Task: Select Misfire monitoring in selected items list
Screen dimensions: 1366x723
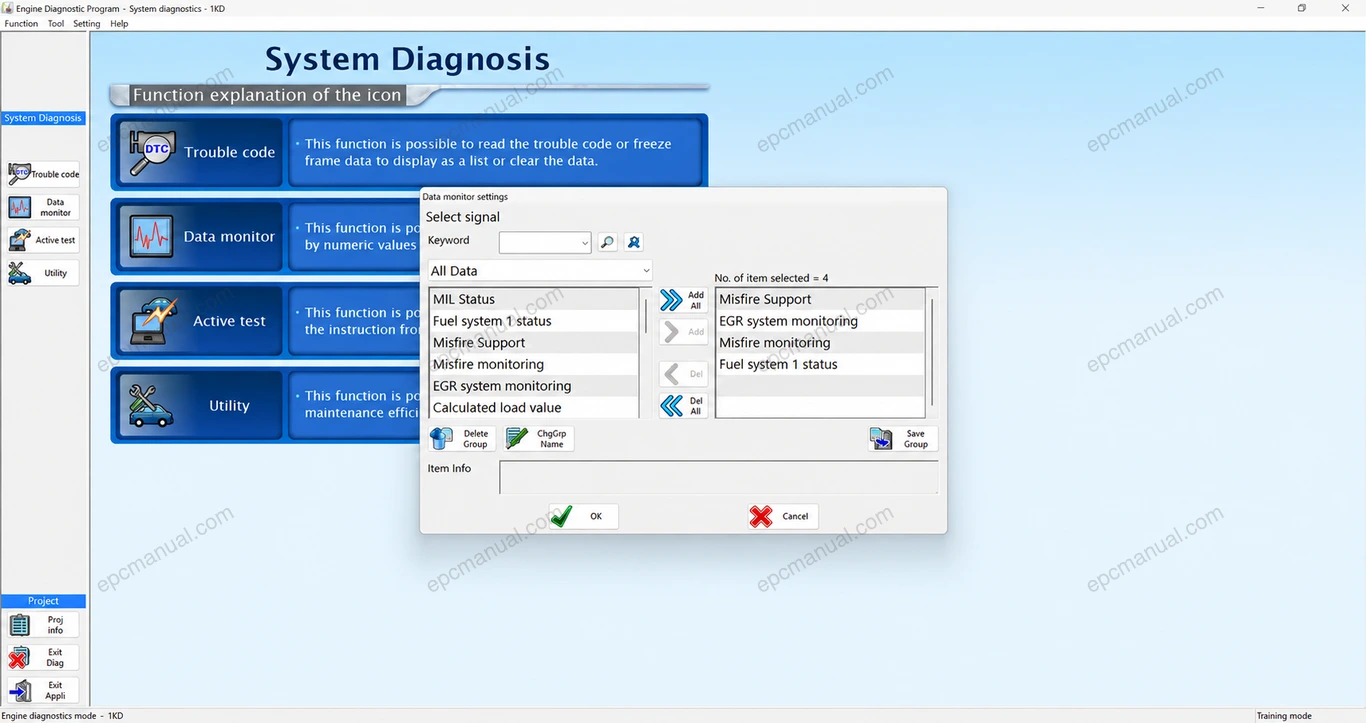Action: click(x=820, y=343)
